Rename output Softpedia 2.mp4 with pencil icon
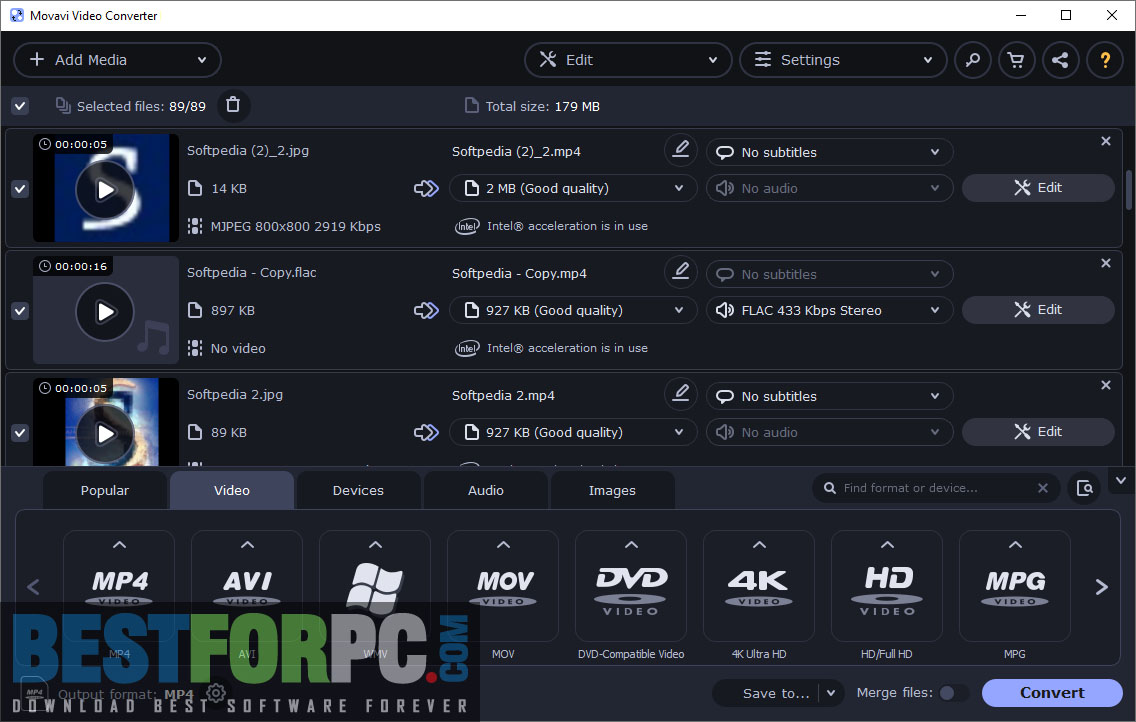This screenshot has height=722, width=1136. tap(680, 394)
